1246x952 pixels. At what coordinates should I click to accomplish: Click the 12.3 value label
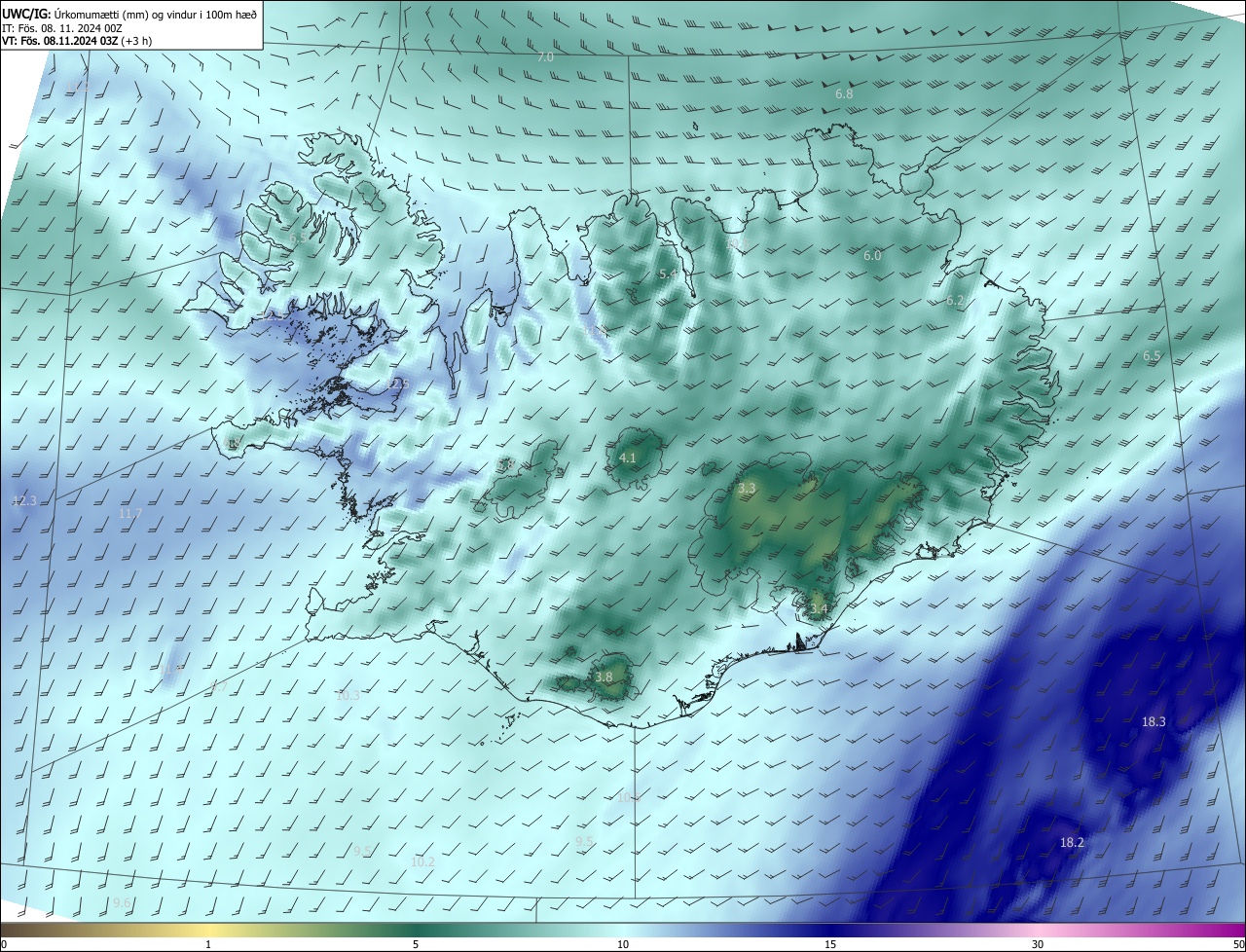click(24, 500)
